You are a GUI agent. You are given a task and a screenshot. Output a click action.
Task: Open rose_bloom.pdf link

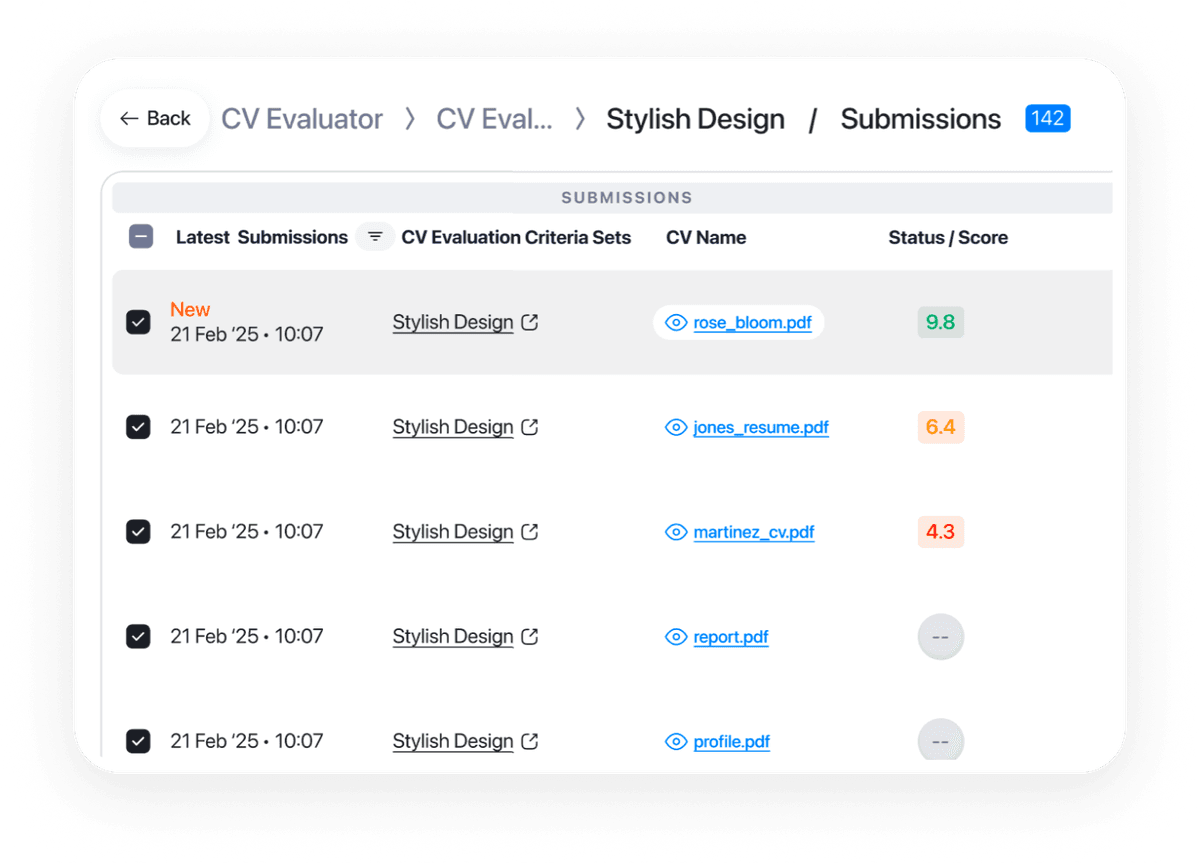point(752,322)
